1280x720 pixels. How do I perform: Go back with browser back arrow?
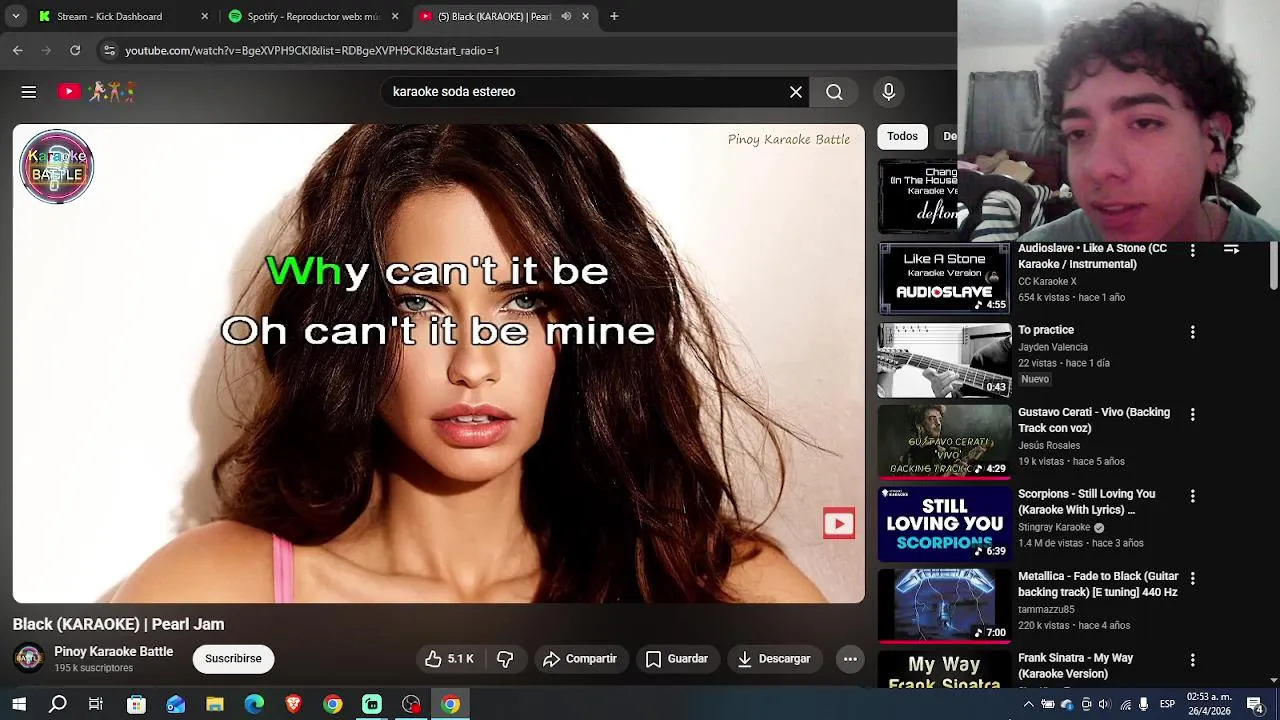[x=18, y=50]
